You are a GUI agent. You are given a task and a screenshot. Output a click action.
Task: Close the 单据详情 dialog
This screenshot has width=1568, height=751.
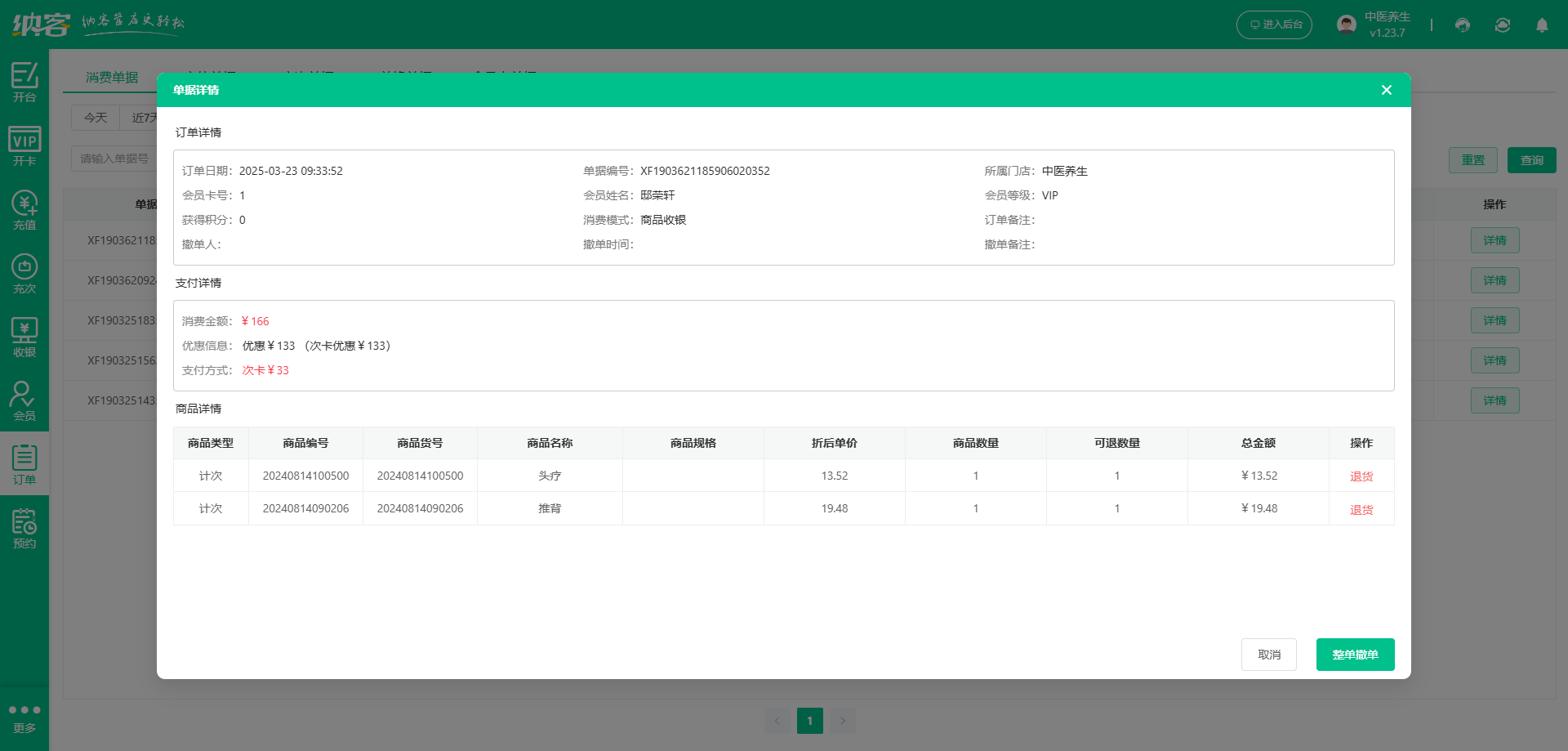[1386, 90]
